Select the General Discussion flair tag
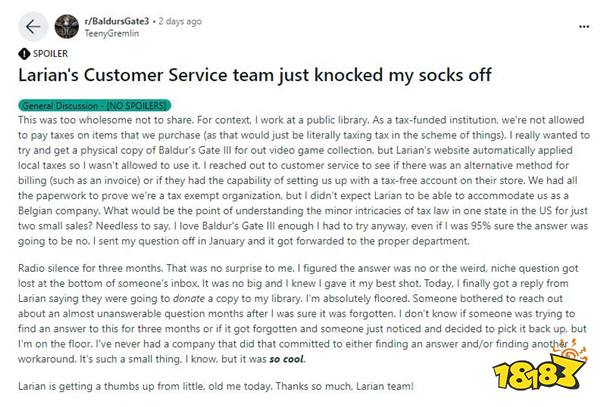 click(95, 105)
